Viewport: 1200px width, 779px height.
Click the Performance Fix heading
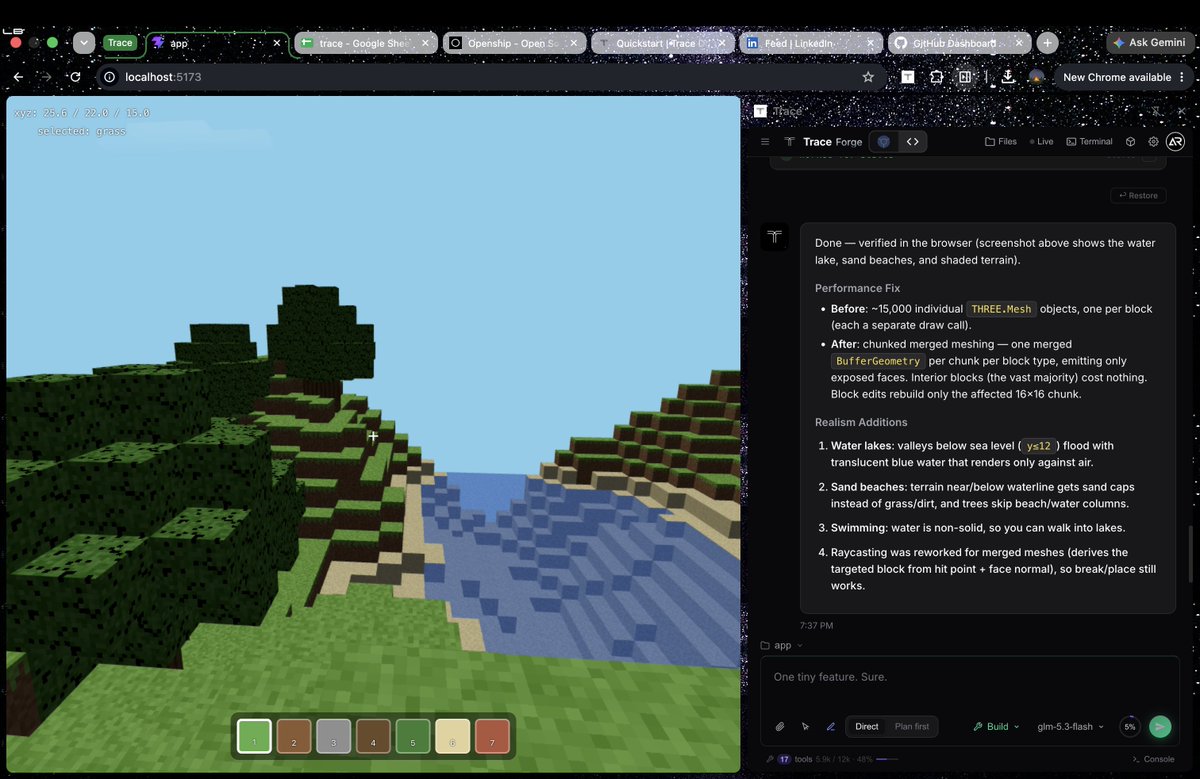coord(857,288)
